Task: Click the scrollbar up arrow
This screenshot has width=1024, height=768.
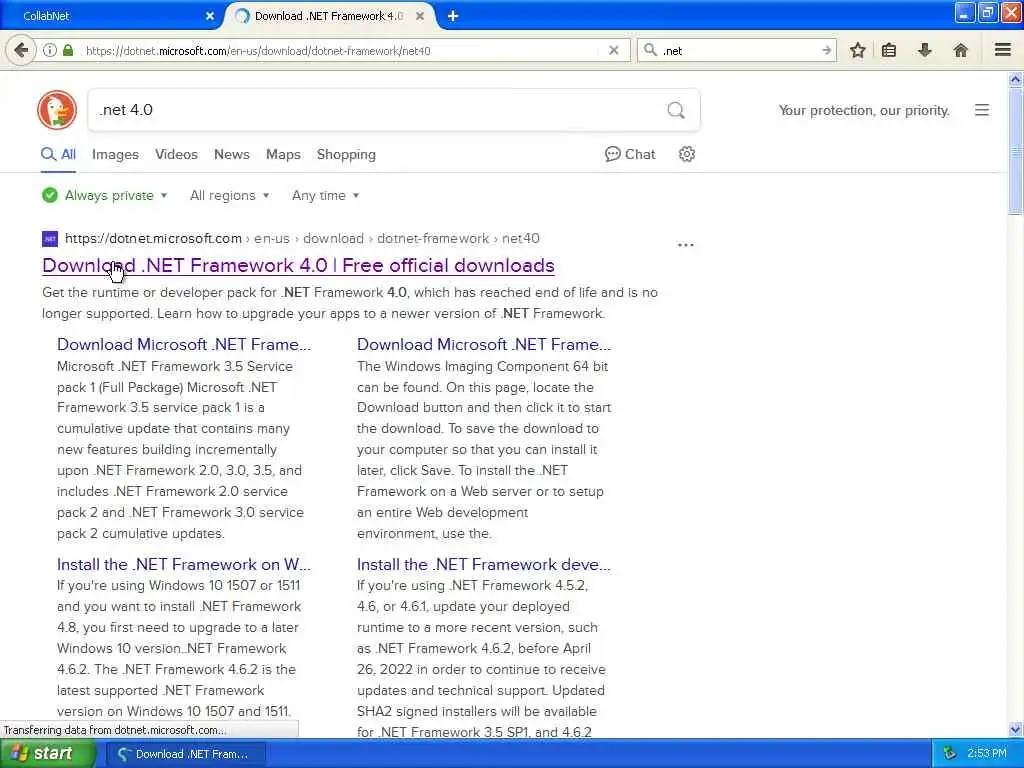Action: tap(1016, 80)
